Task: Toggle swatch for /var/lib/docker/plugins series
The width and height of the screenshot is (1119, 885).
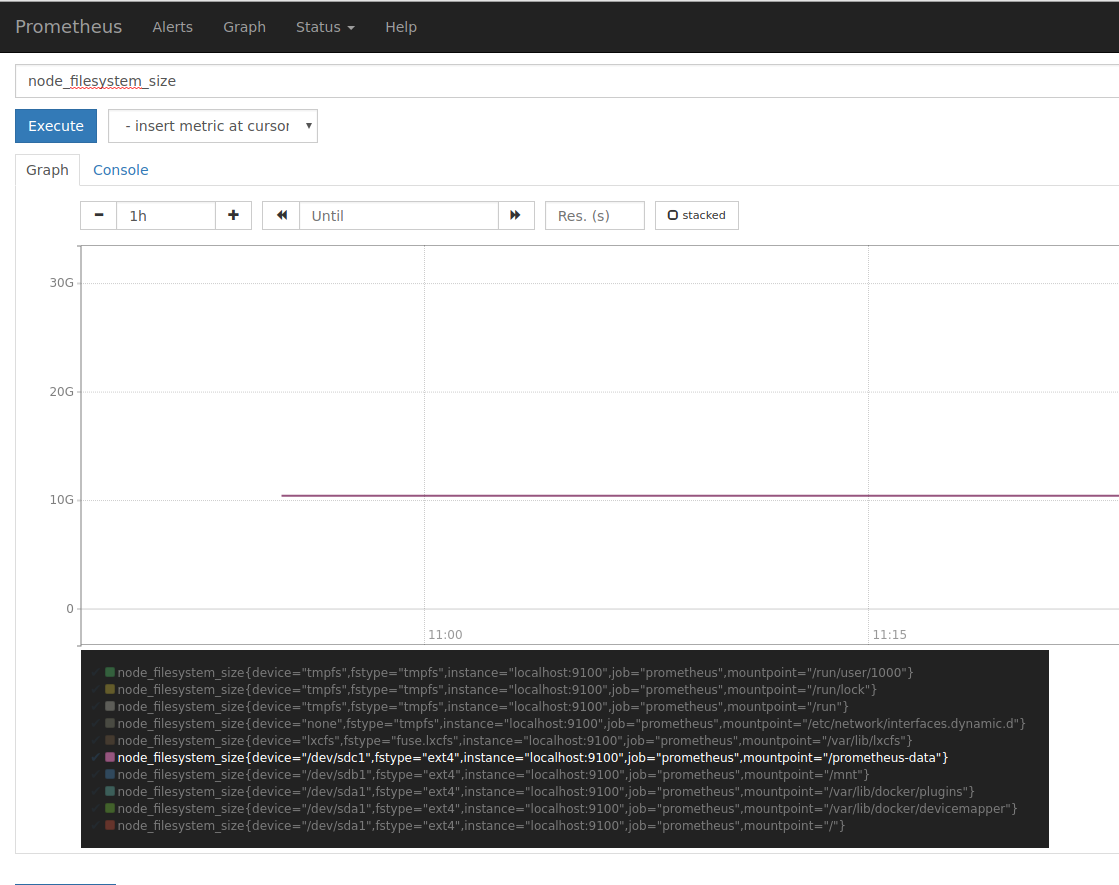Action: [x=110, y=792]
